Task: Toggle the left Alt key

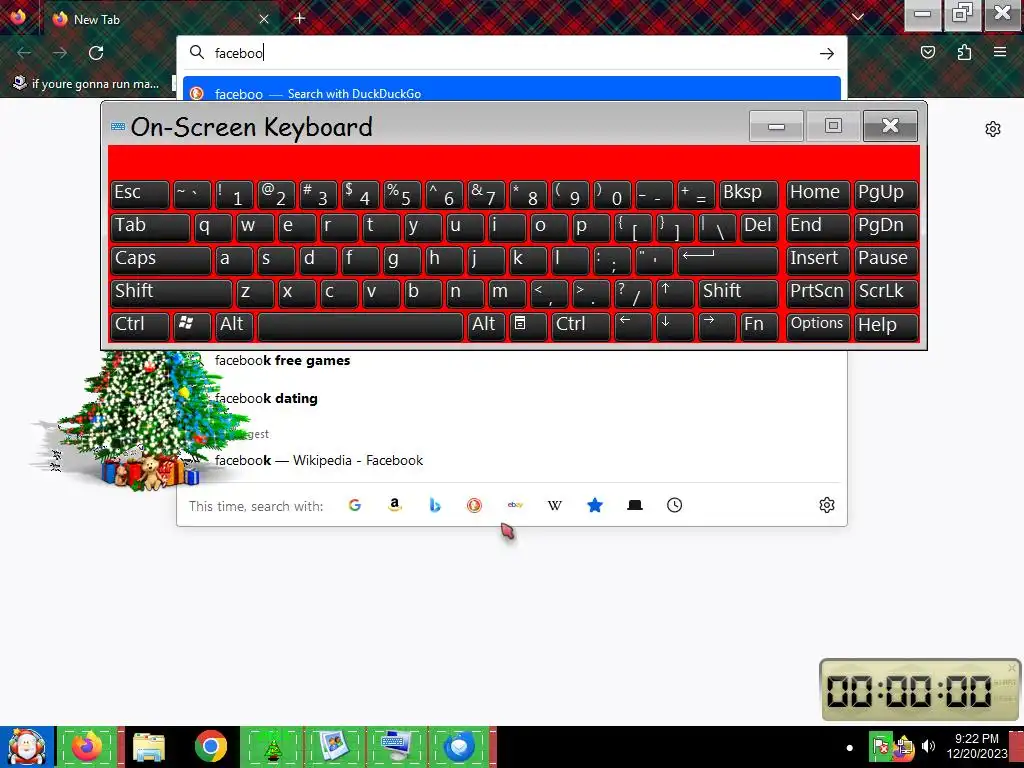Action: [234, 327]
